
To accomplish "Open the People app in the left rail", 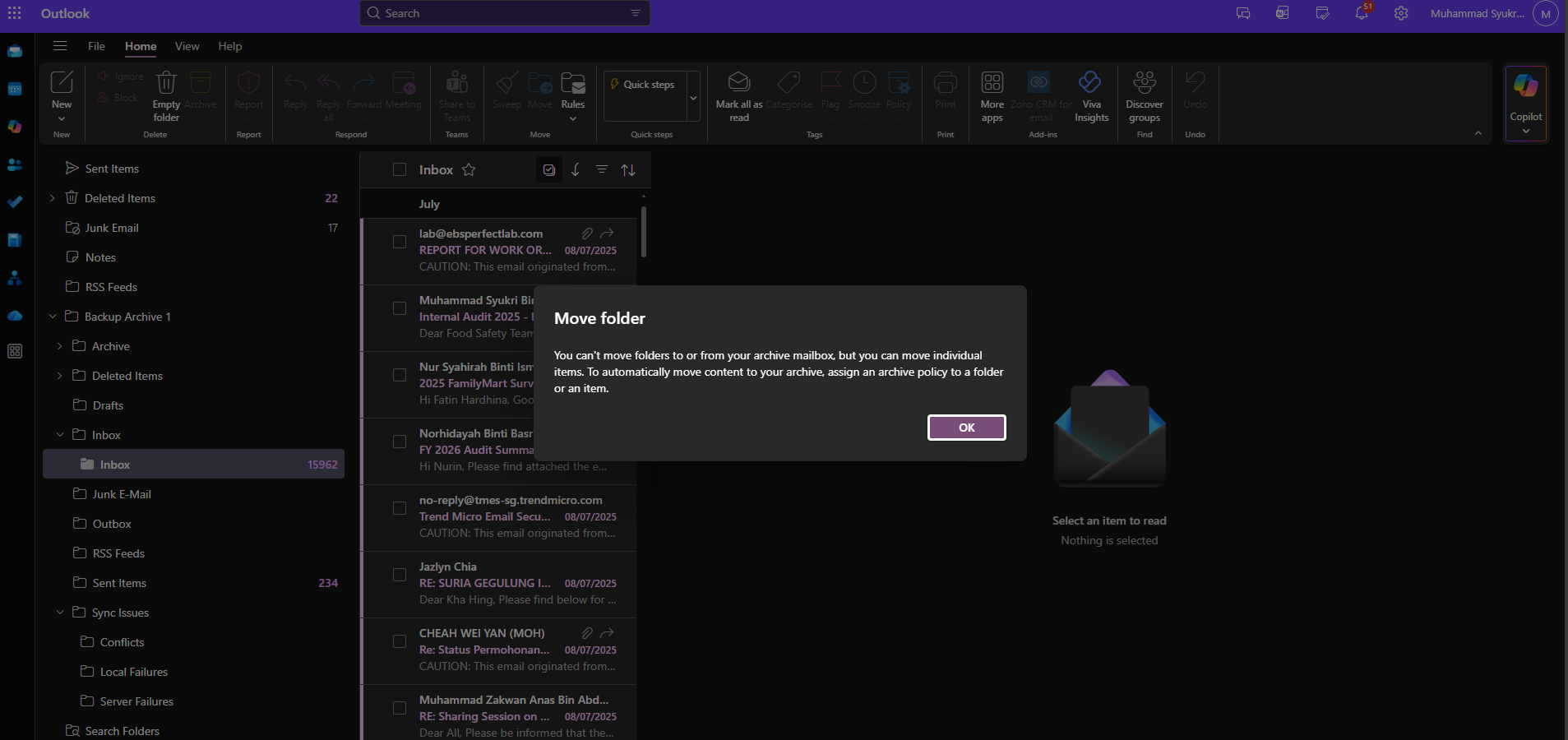I will 15,164.
